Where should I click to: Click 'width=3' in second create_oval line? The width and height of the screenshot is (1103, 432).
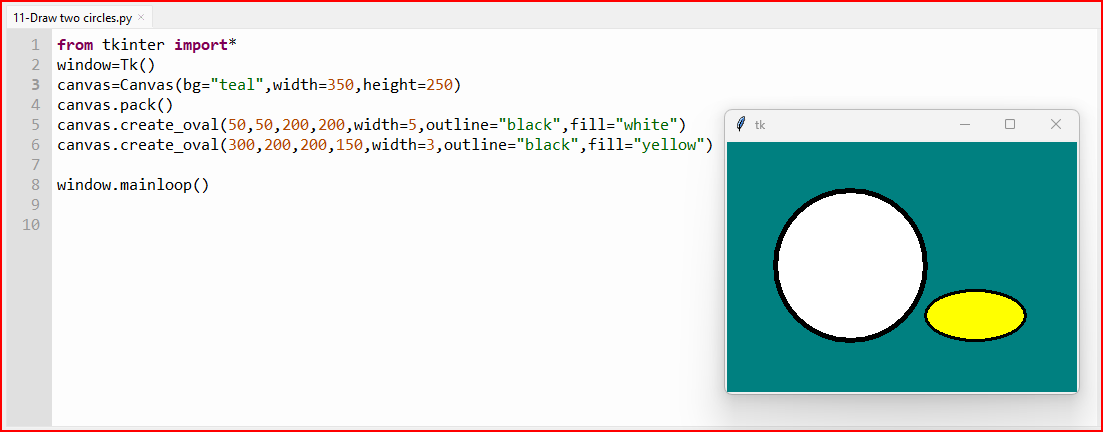(403, 146)
